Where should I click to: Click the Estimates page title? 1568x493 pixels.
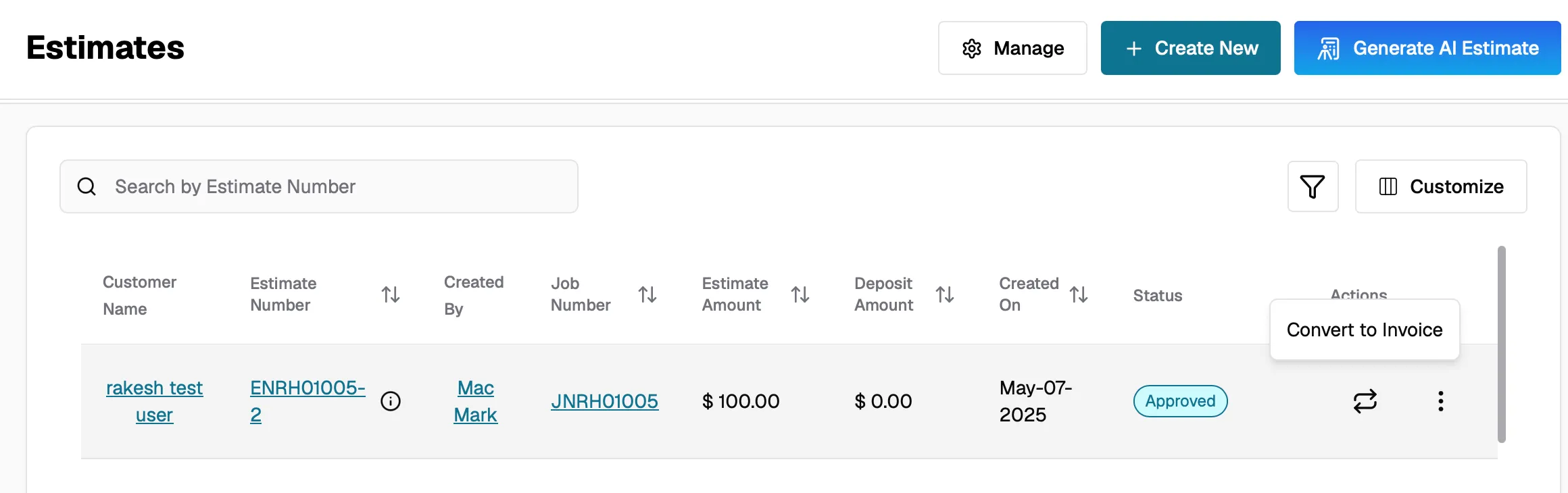105,48
